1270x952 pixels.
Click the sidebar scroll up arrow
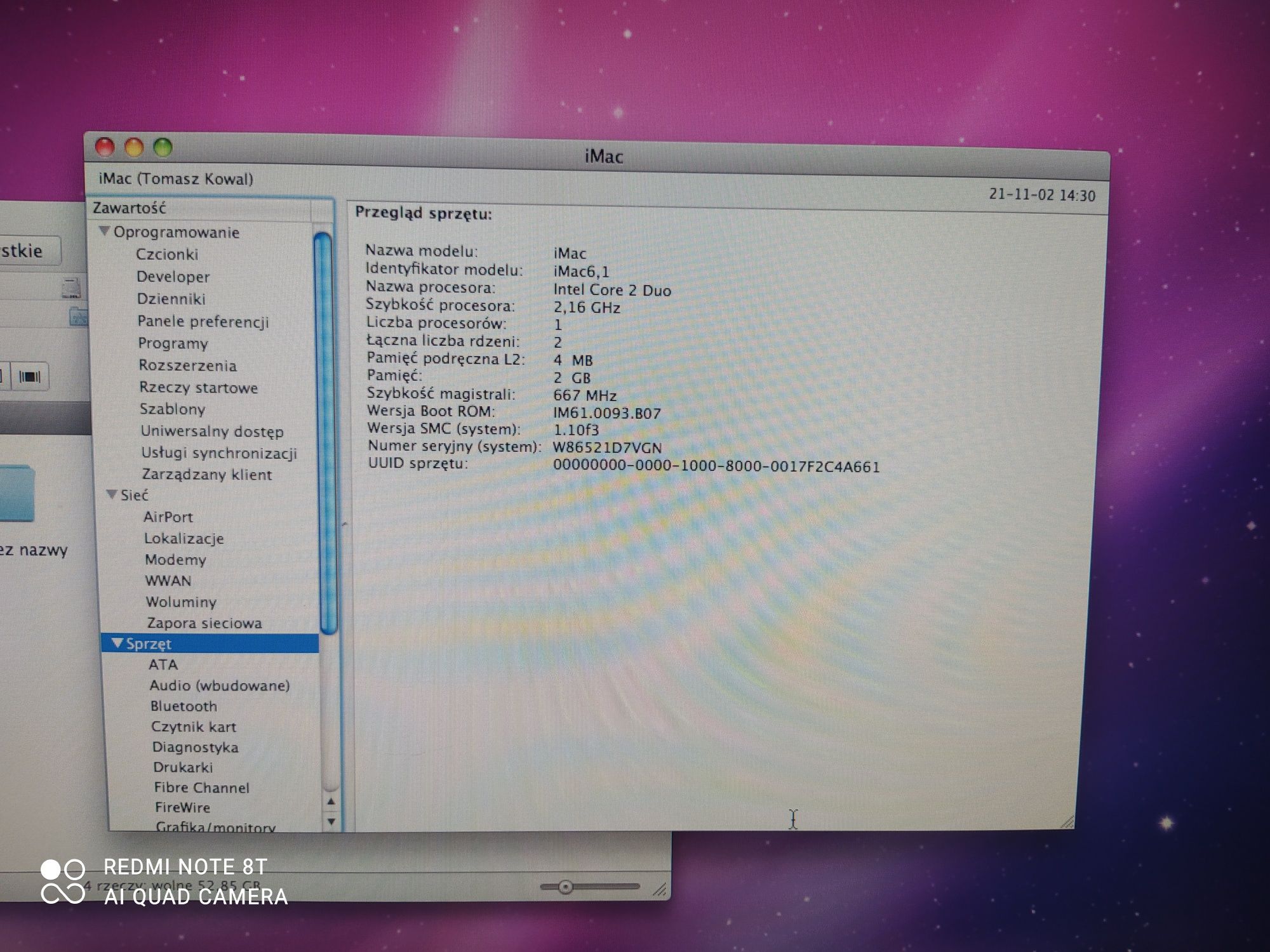[x=331, y=802]
